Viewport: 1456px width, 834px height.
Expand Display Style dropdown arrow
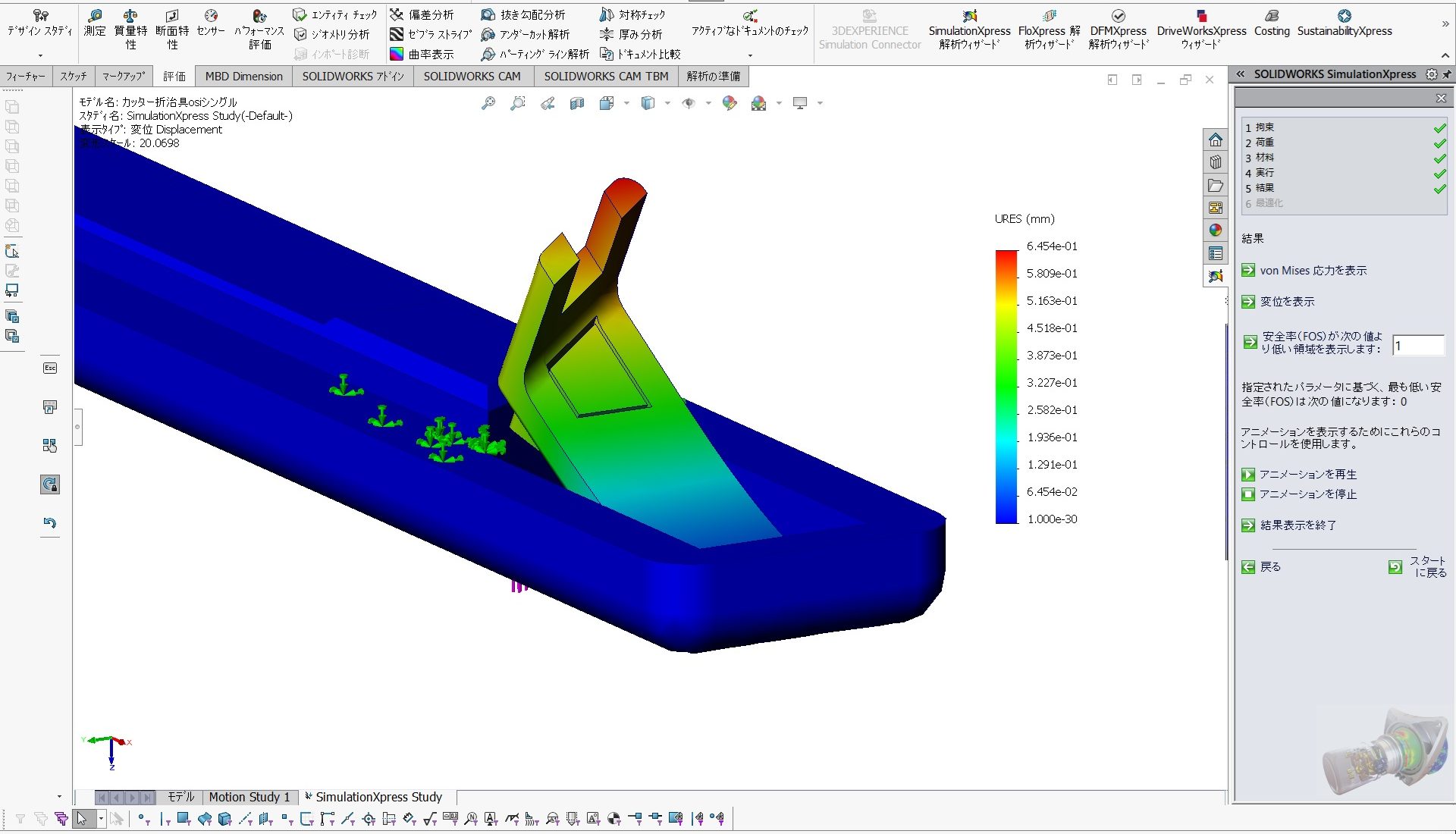click(667, 103)
